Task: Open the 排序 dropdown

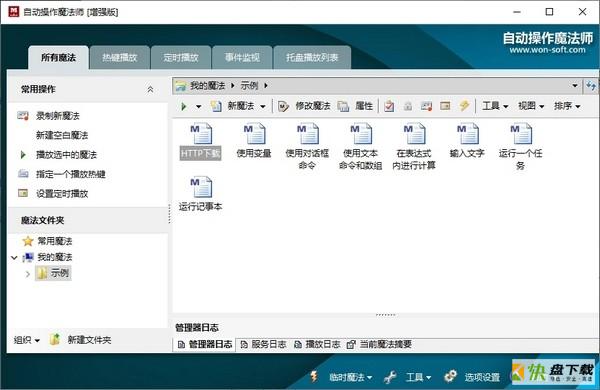Action: (567, 106)
